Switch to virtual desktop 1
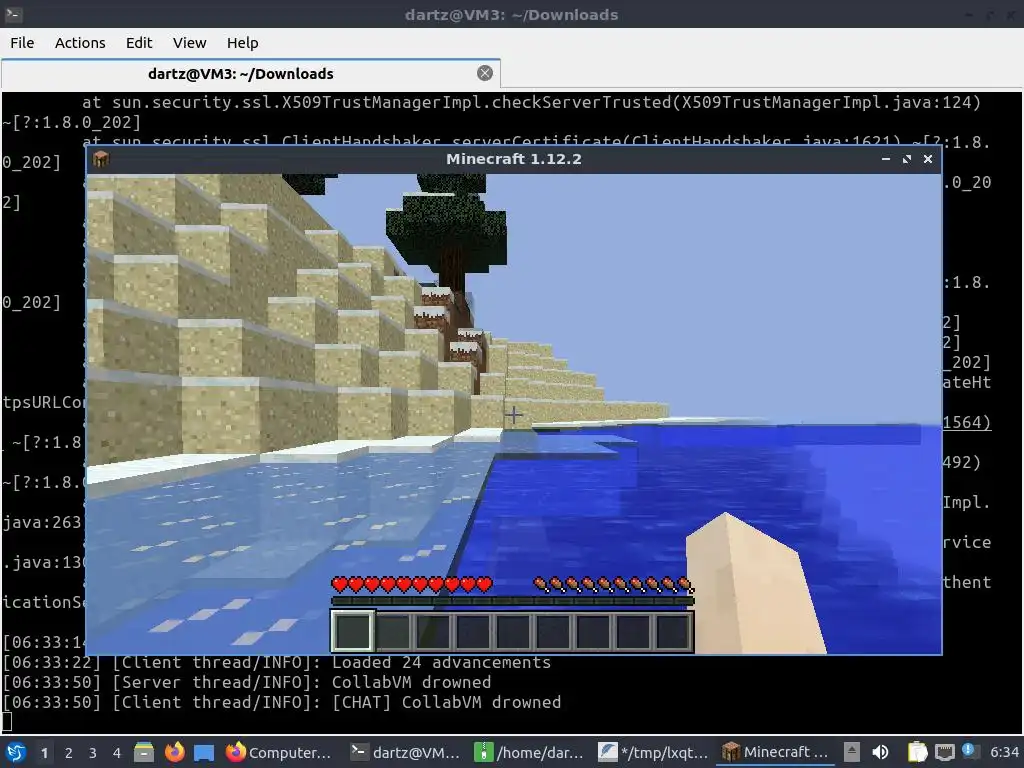The height and width of the screenshot is (768, 1024). pyautogui.click(x=44, y=752)
